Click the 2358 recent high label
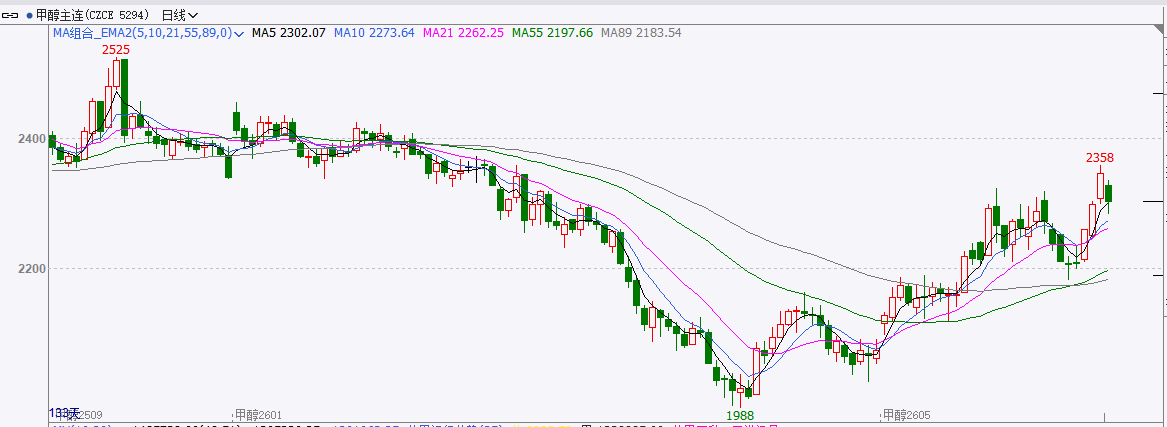 point(1100,158)
